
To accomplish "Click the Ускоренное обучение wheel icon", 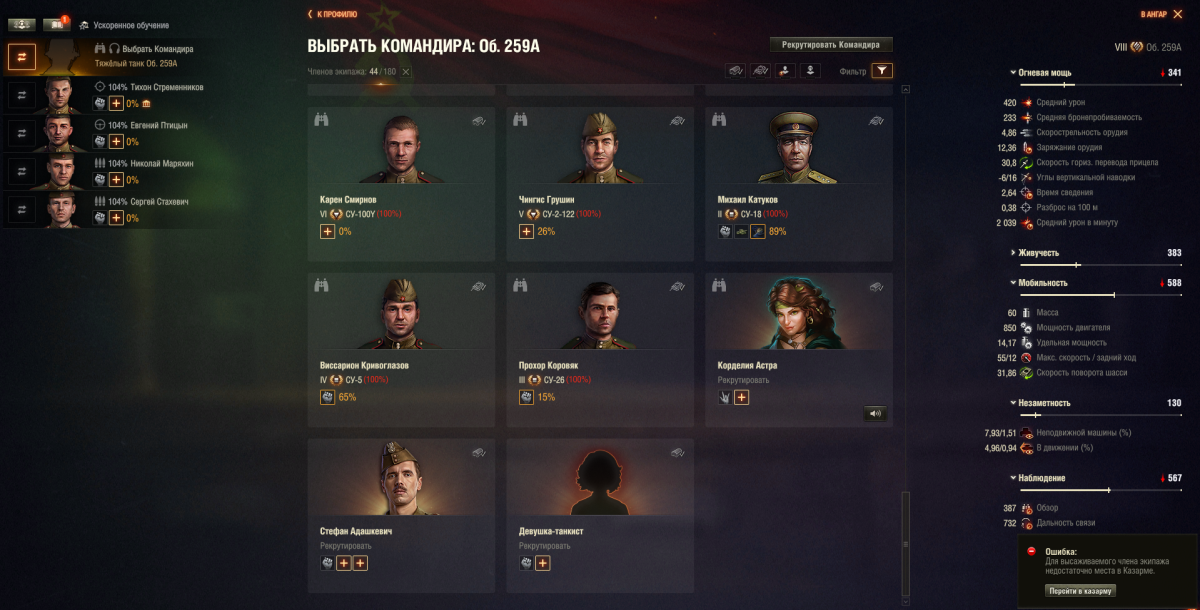I will tap(84, 25).
